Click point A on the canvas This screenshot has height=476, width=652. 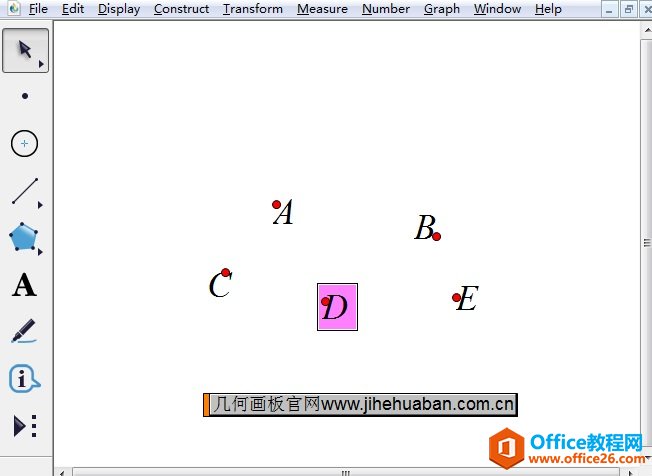[277, 205]
